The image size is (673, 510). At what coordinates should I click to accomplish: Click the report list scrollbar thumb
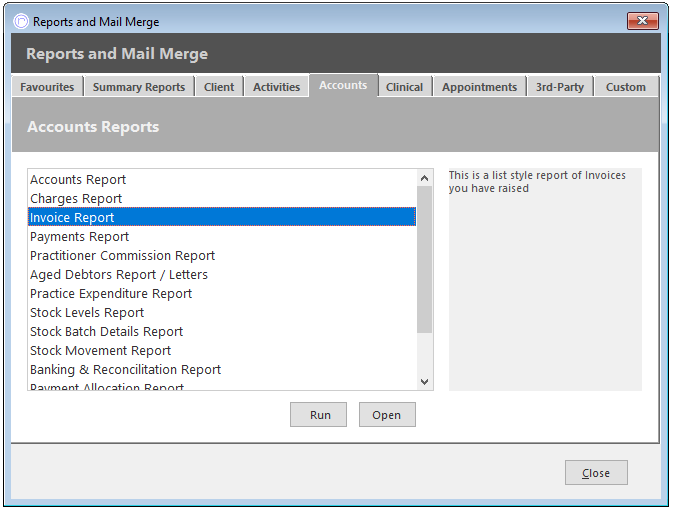[x=424, y=259]
